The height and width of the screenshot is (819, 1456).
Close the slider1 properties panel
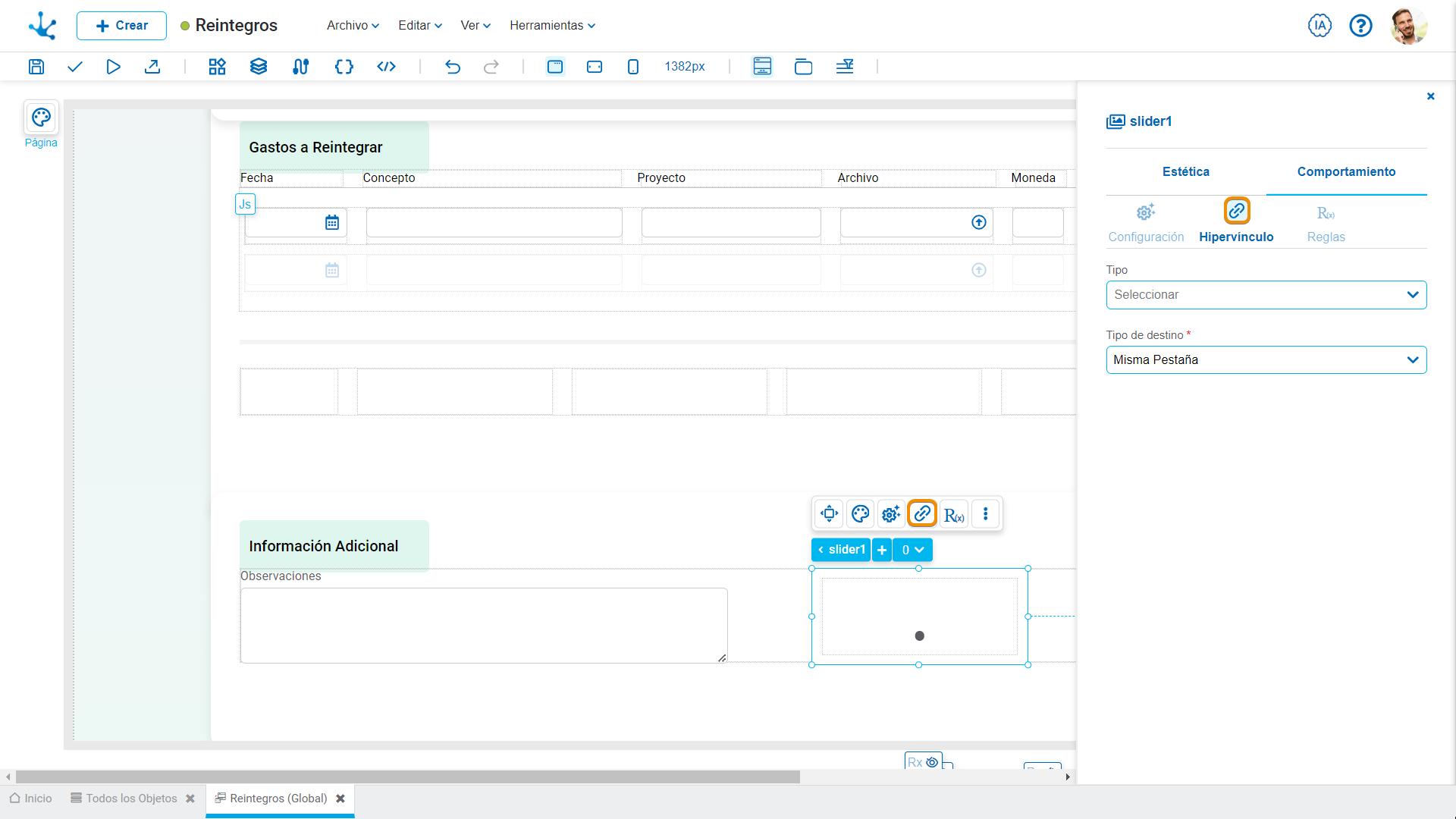pos(1431,96)
